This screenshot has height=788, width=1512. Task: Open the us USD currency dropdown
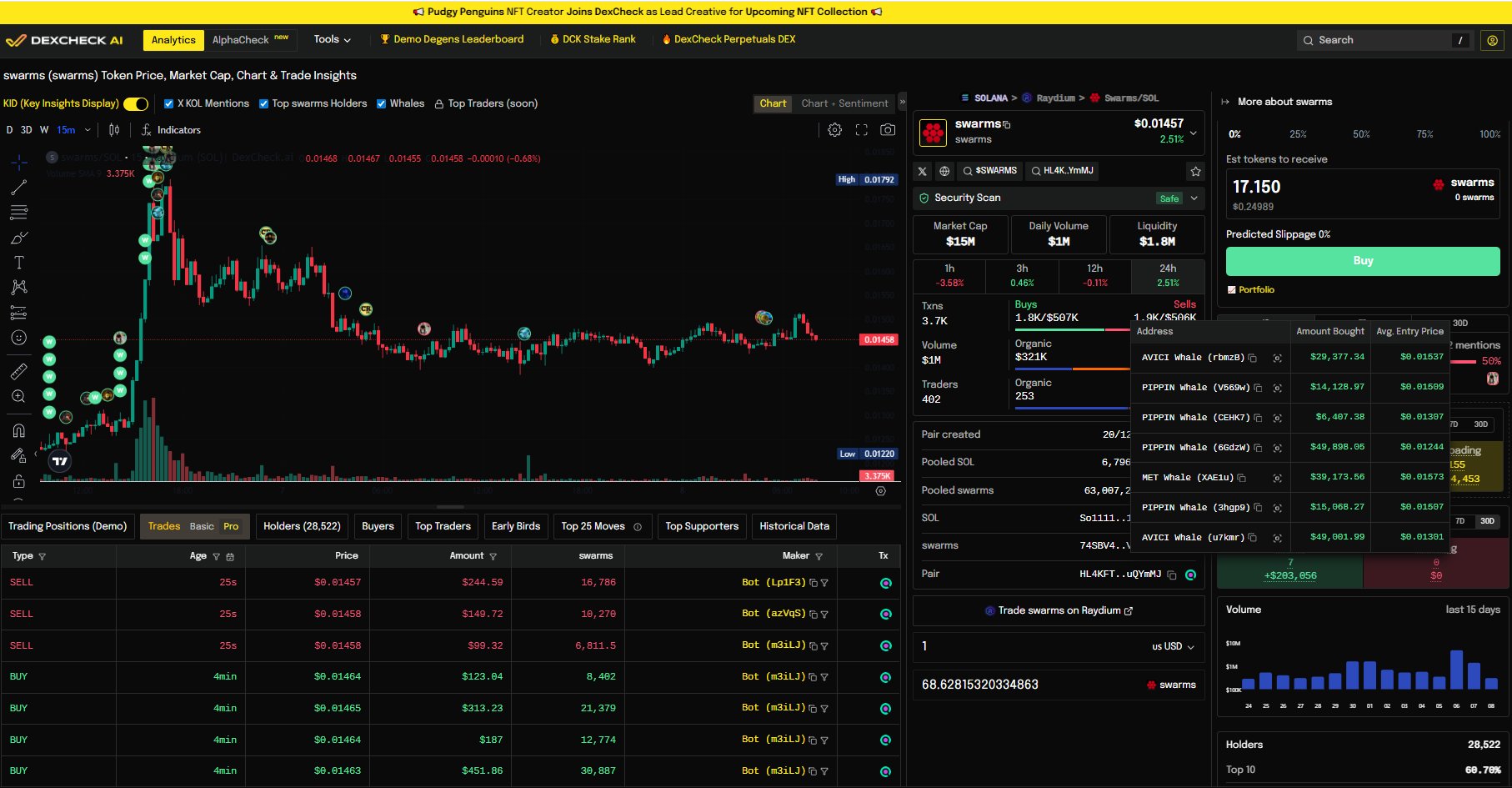point(1173,647)
